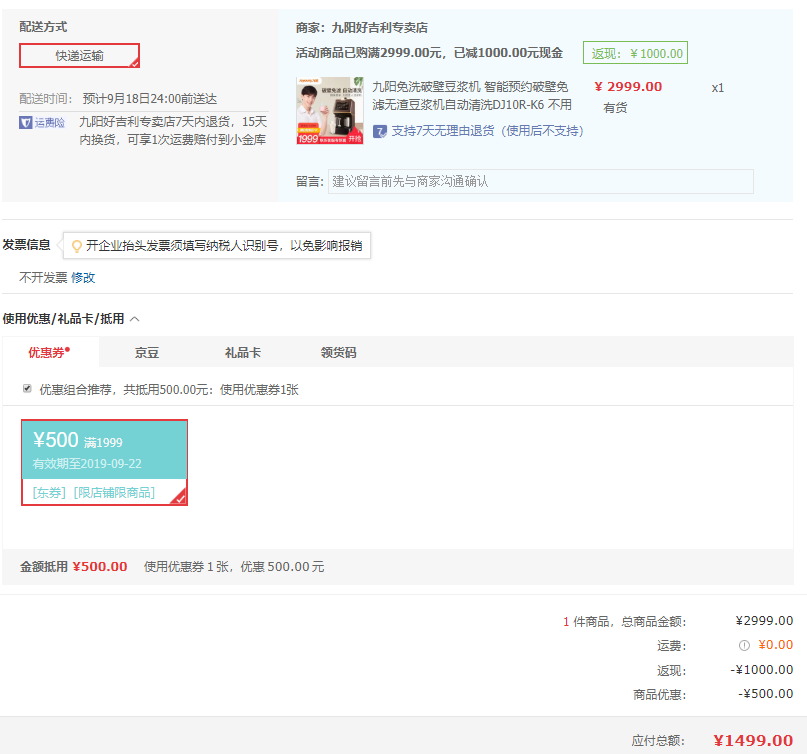Collapse the 使用优惠/礼品卡/抵用 section chevron

point(135,319)
